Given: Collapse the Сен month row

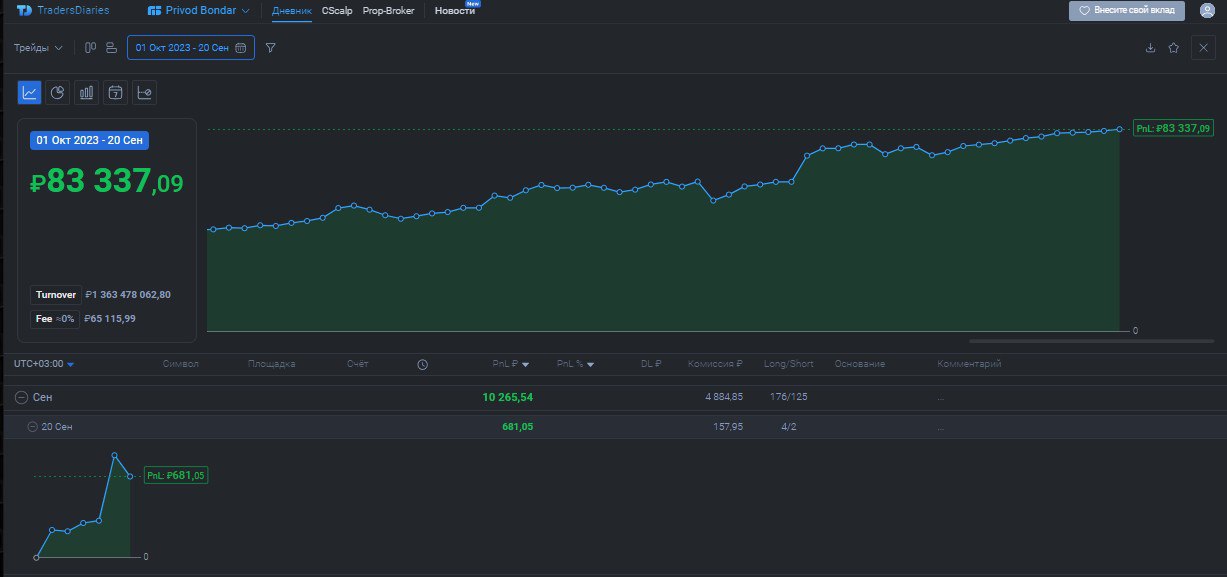Looking at the screenshot, I should [21, 397].
